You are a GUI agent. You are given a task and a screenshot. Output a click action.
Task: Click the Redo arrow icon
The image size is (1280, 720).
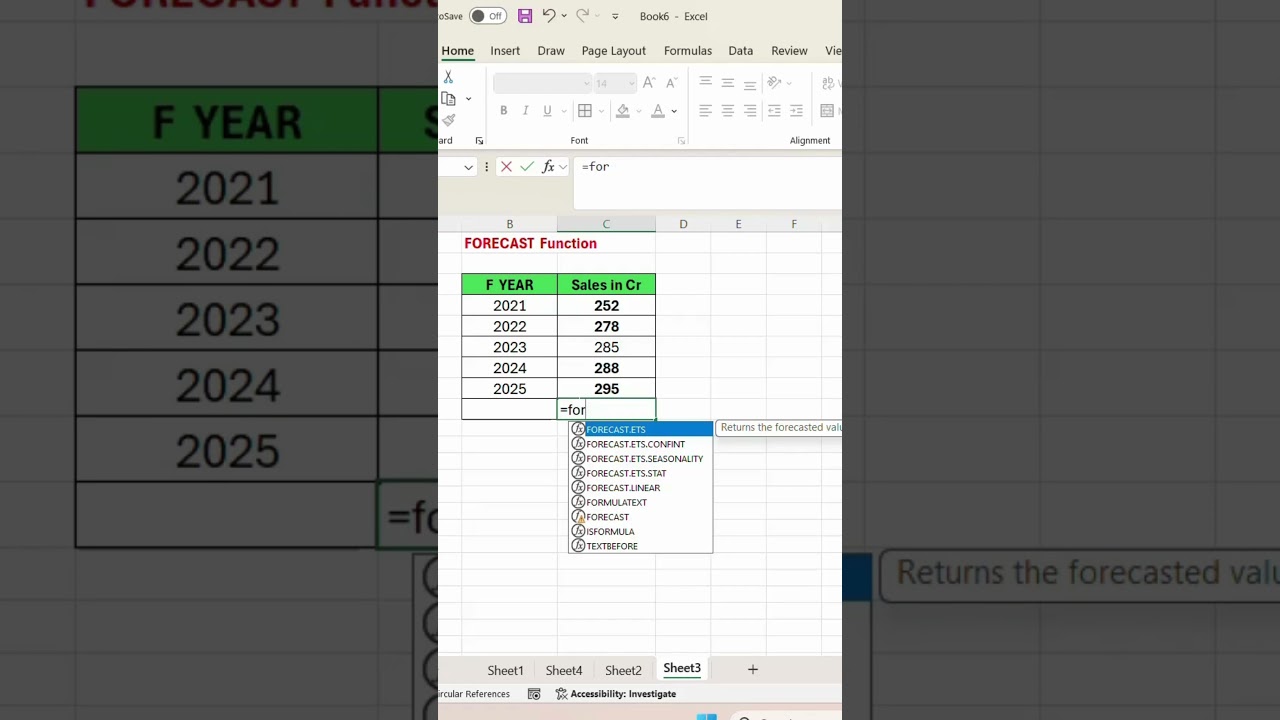[x=582, y=16]
